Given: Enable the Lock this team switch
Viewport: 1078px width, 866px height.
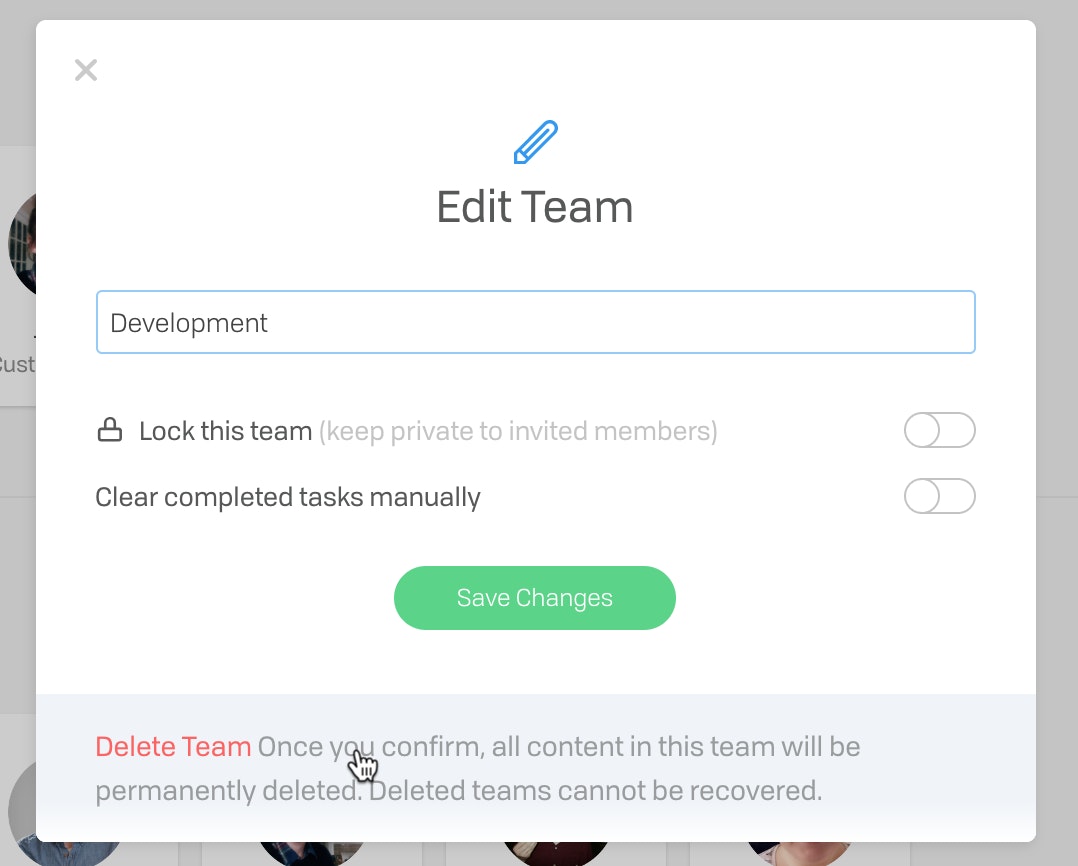Looking at the screenshot, I should (939, 431).
